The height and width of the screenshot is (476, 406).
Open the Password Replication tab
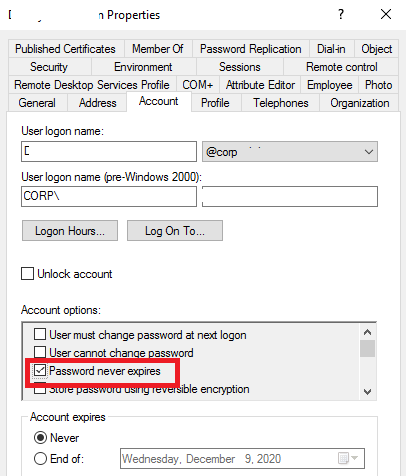(x=251, y=49)
